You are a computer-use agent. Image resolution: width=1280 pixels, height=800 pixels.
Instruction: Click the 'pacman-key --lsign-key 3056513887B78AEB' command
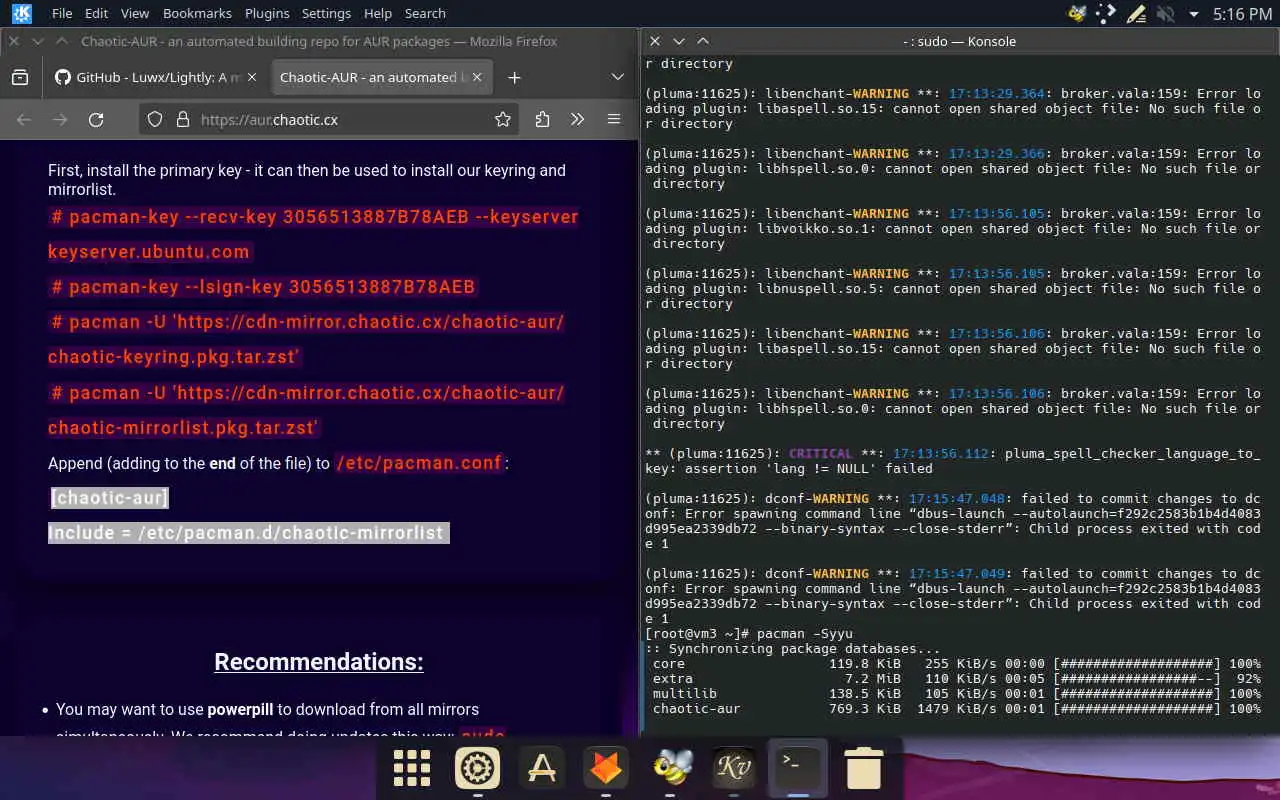(x=264, y=287)
